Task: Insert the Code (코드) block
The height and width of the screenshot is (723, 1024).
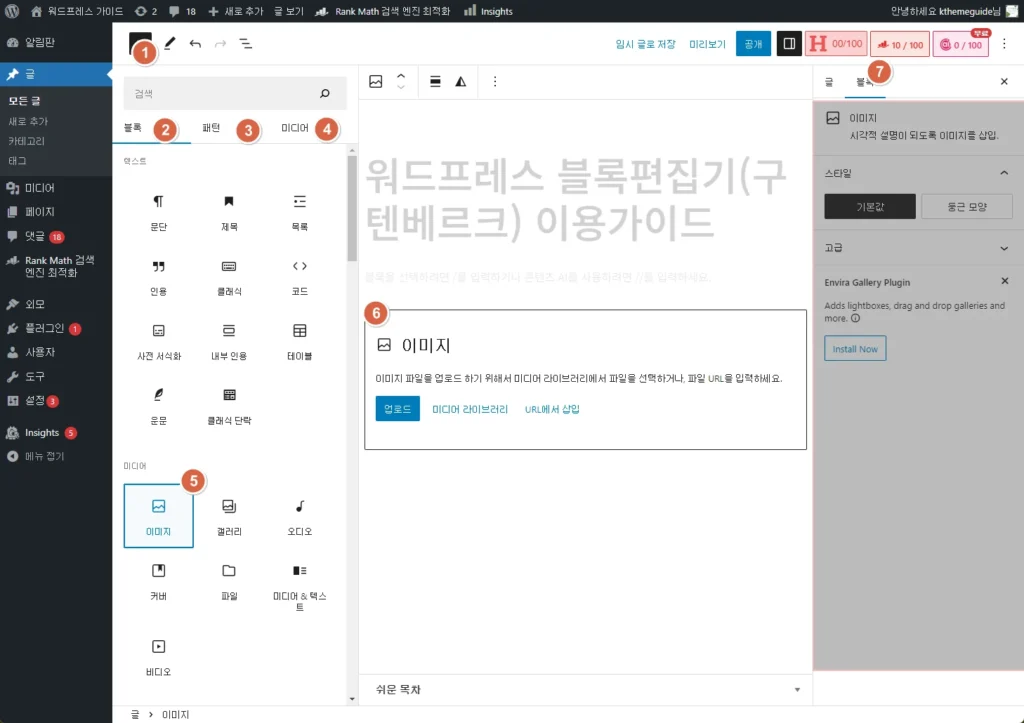Action: tap(299, 277)
